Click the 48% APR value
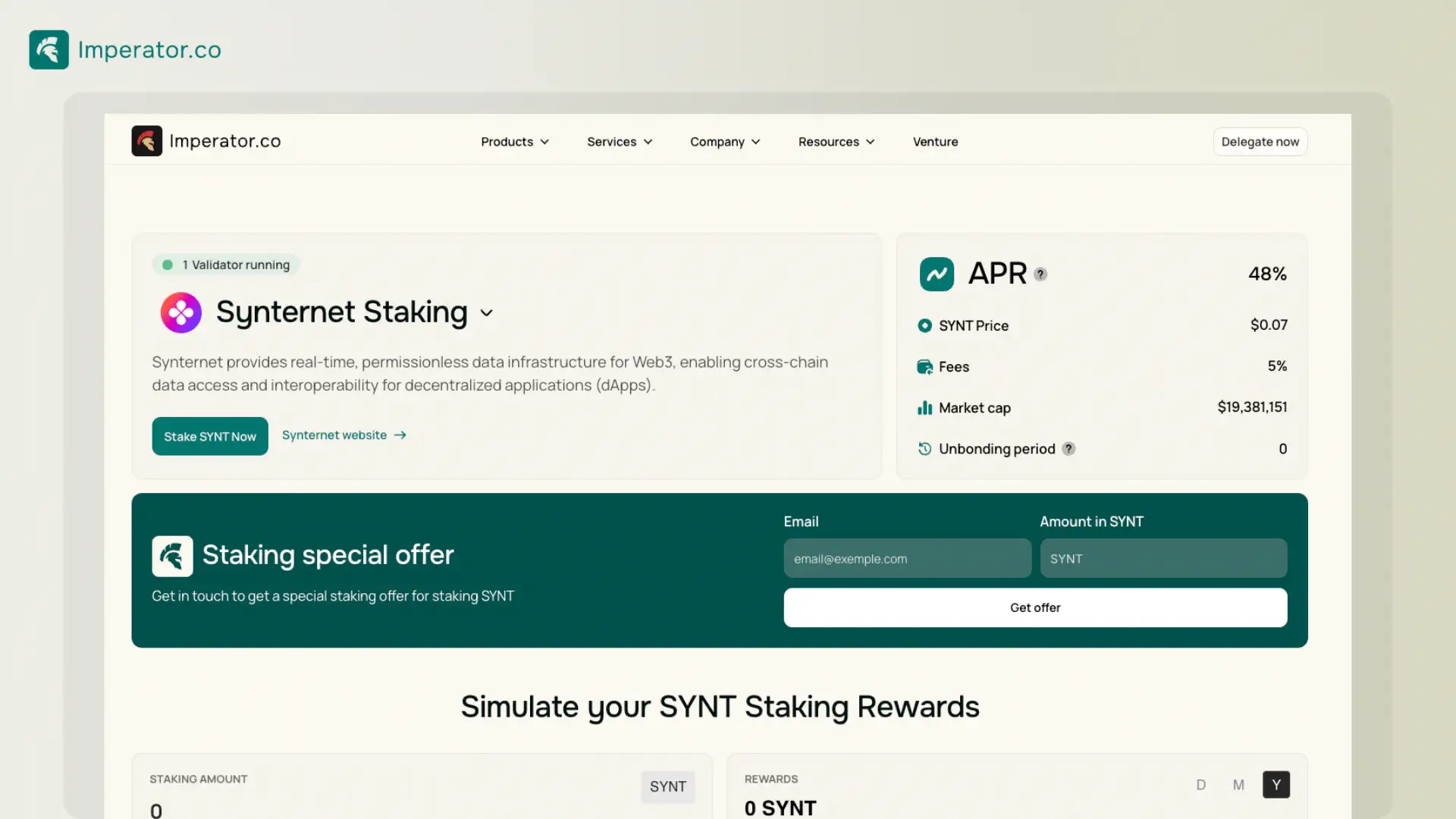1456x819 pixels. click(1267, 274)
